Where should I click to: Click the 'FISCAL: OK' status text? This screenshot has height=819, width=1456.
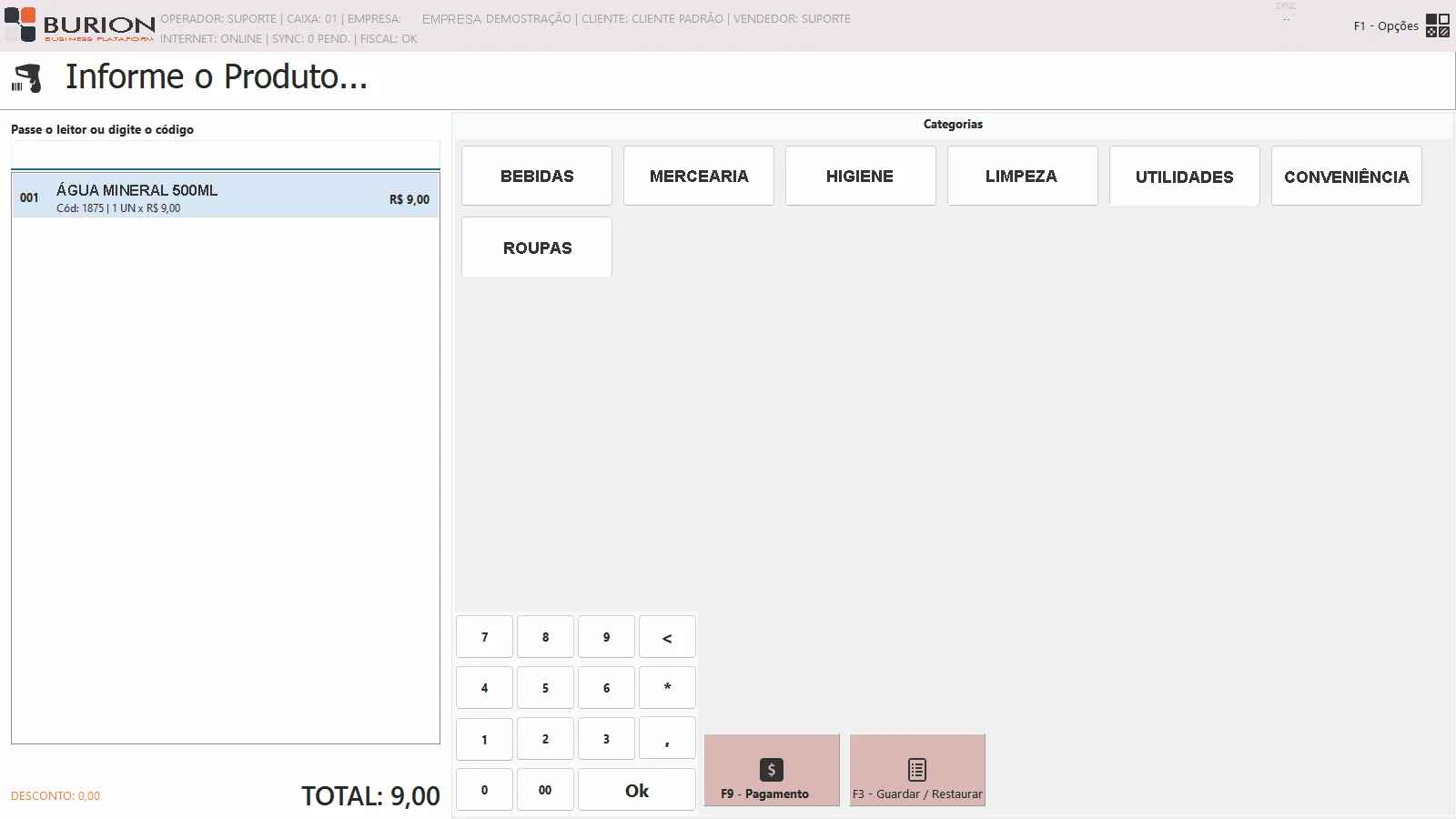(x=389, y=39)
